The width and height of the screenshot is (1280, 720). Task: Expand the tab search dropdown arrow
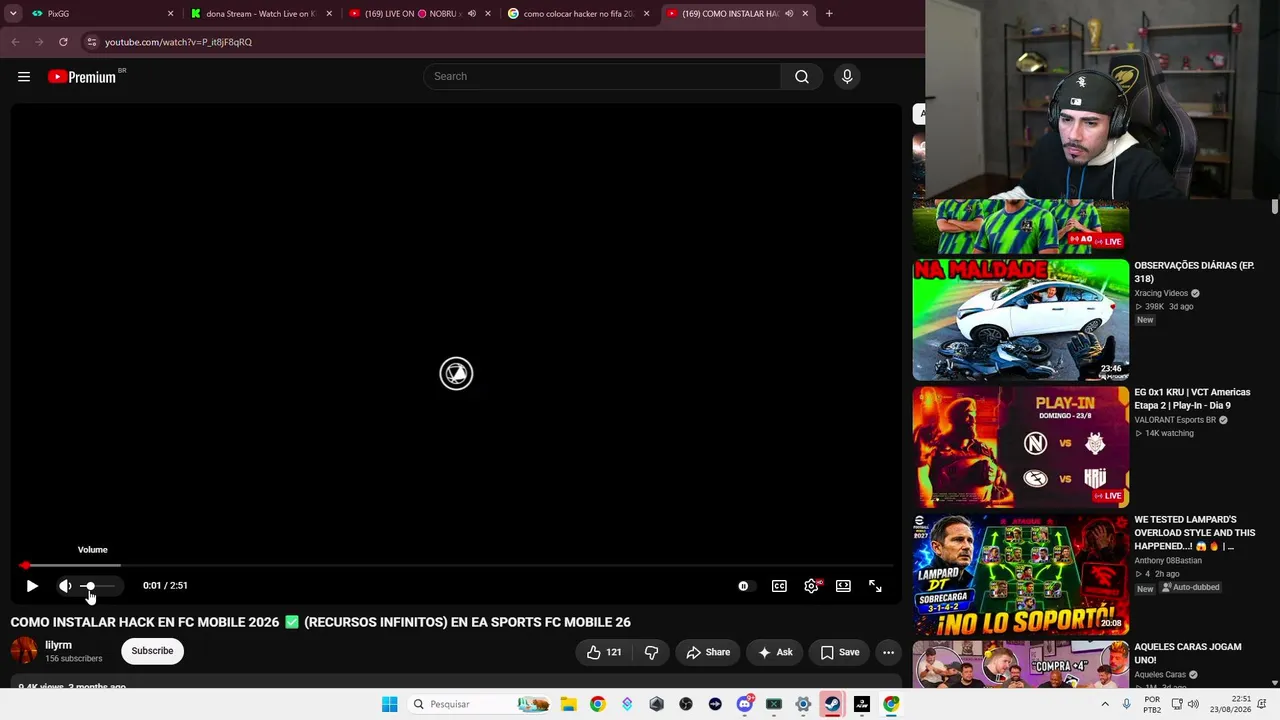[x=13, y=14]
